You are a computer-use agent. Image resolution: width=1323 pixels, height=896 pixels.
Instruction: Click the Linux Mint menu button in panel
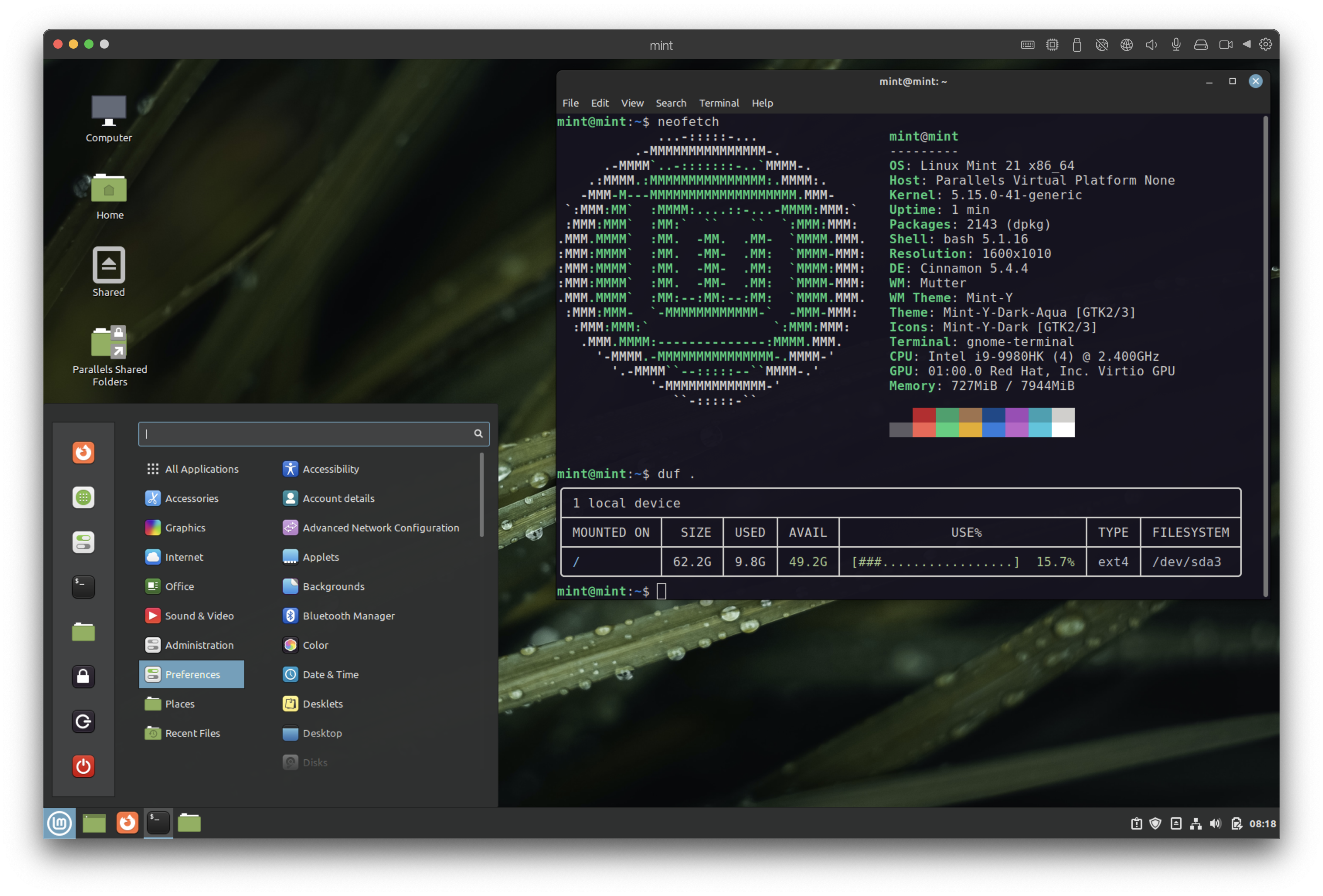60,823
